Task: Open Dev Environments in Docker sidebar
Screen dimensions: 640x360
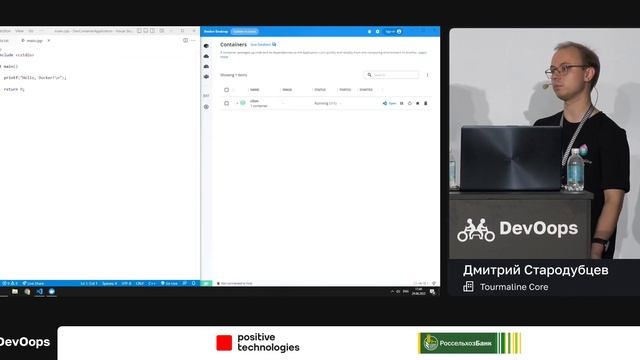Action: pyautogui.click(x=206, y=76)
